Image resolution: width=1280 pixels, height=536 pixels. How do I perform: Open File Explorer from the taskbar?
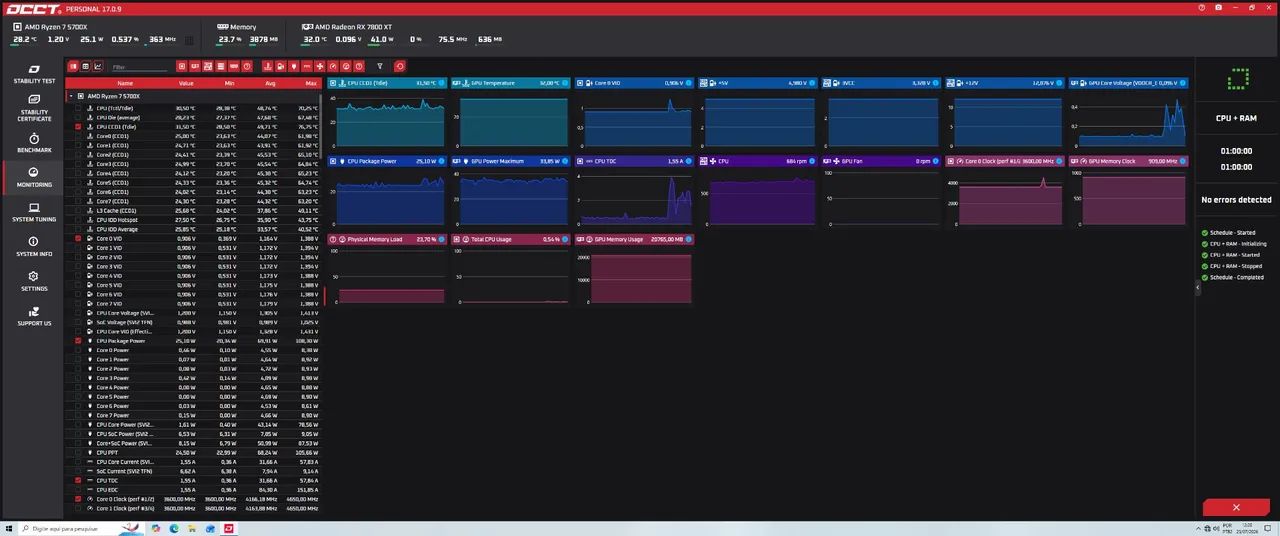click(192, 529)
